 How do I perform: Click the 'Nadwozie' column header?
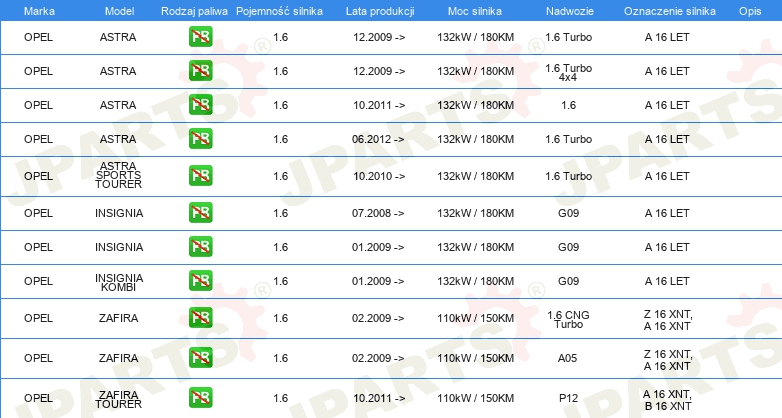(570, 11)
